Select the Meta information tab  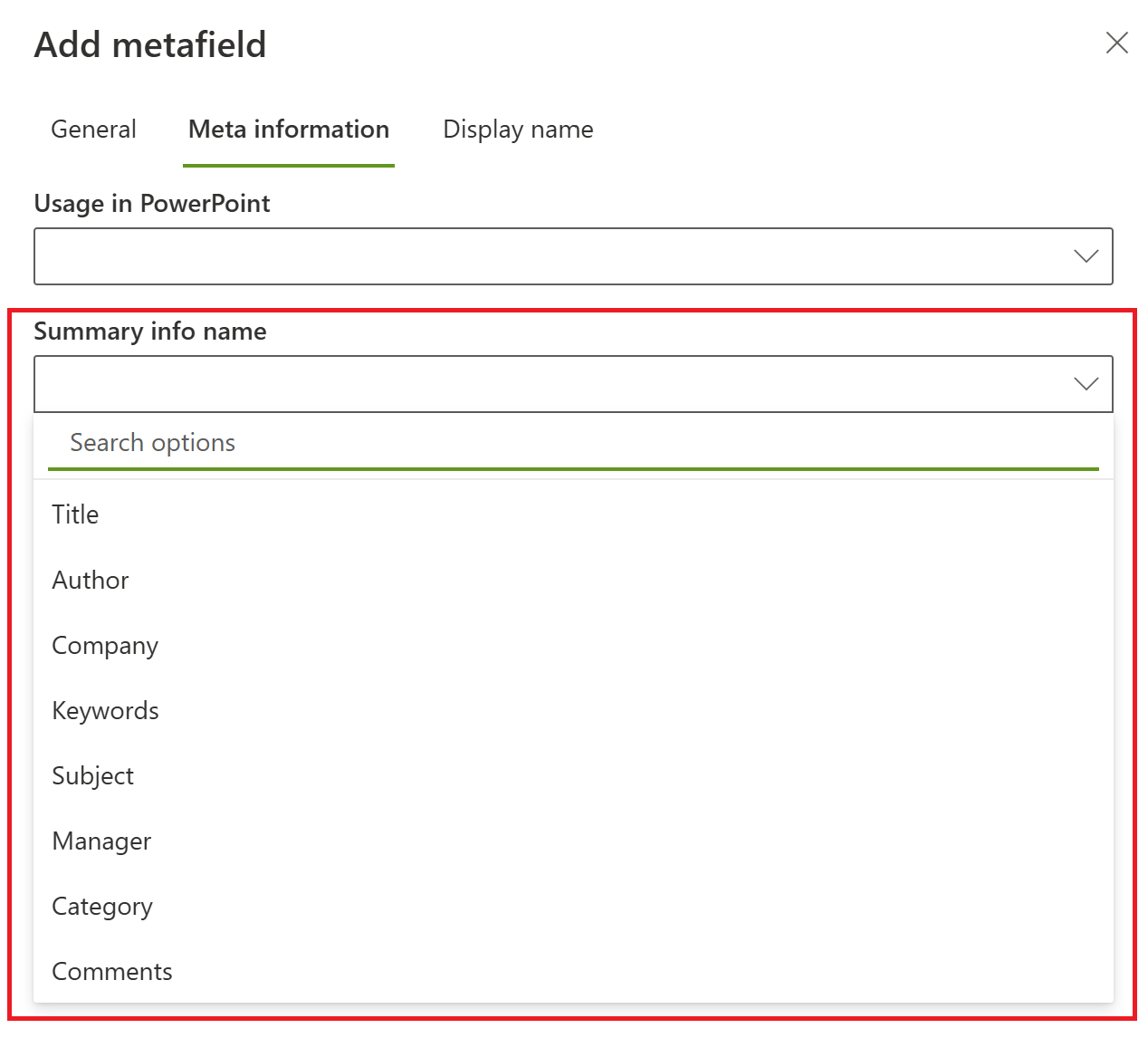point(289,130)
